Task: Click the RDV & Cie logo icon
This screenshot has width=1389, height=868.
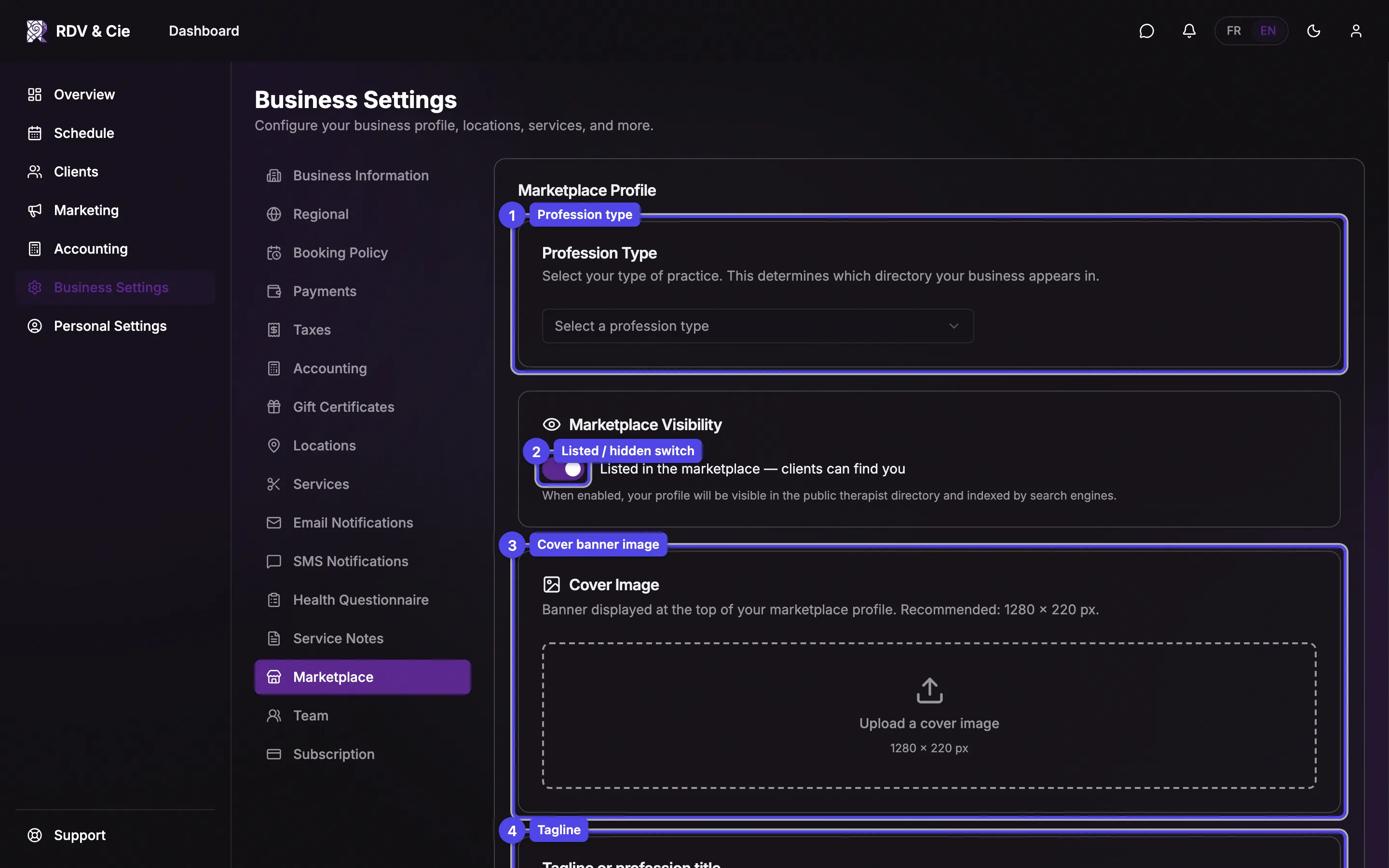Action: click(37, 31)
